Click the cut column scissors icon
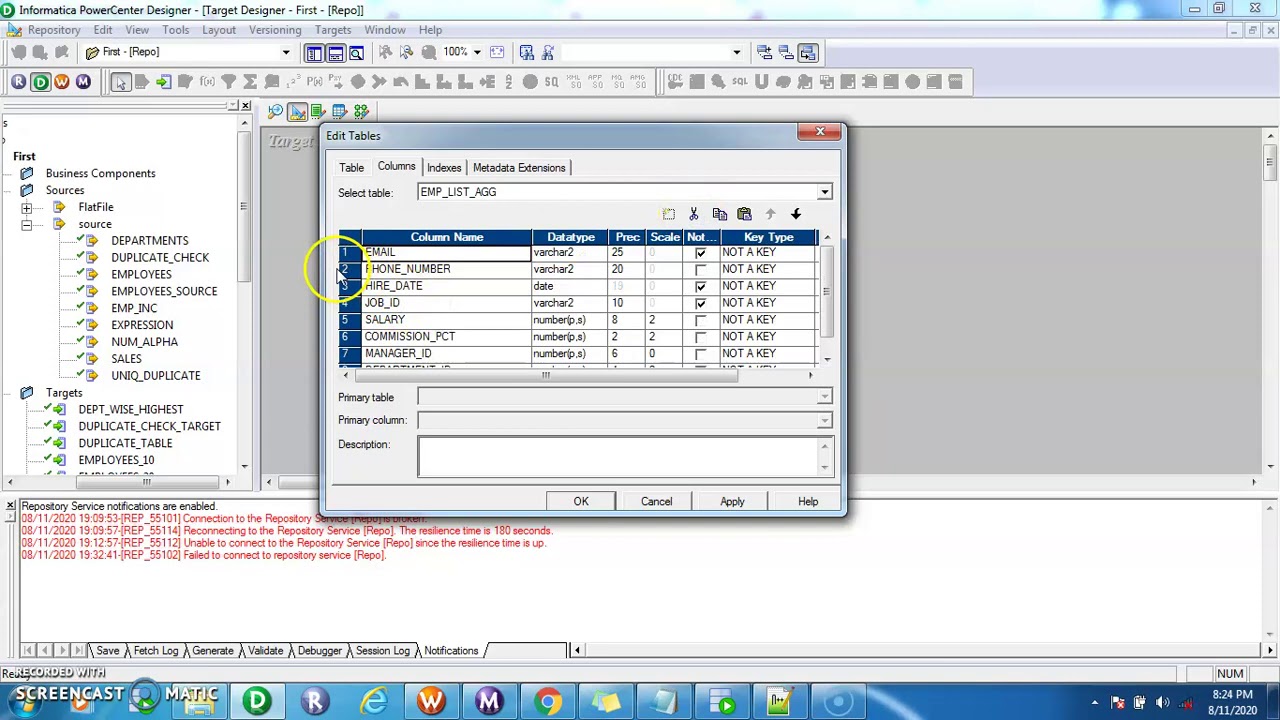1280x720 pixels. click(x=694, y=214)
